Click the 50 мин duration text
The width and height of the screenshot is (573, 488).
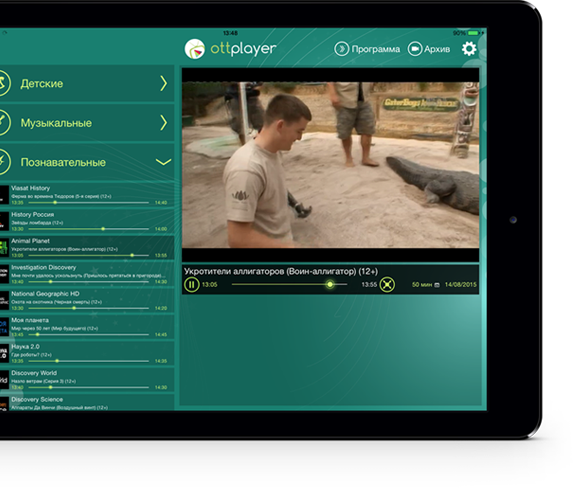coord(422,285)
